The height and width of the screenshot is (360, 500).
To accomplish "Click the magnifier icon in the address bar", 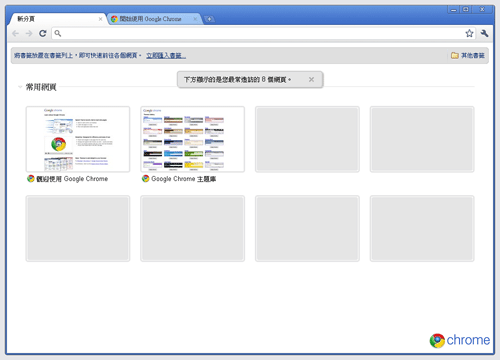I will pos(58,33).
